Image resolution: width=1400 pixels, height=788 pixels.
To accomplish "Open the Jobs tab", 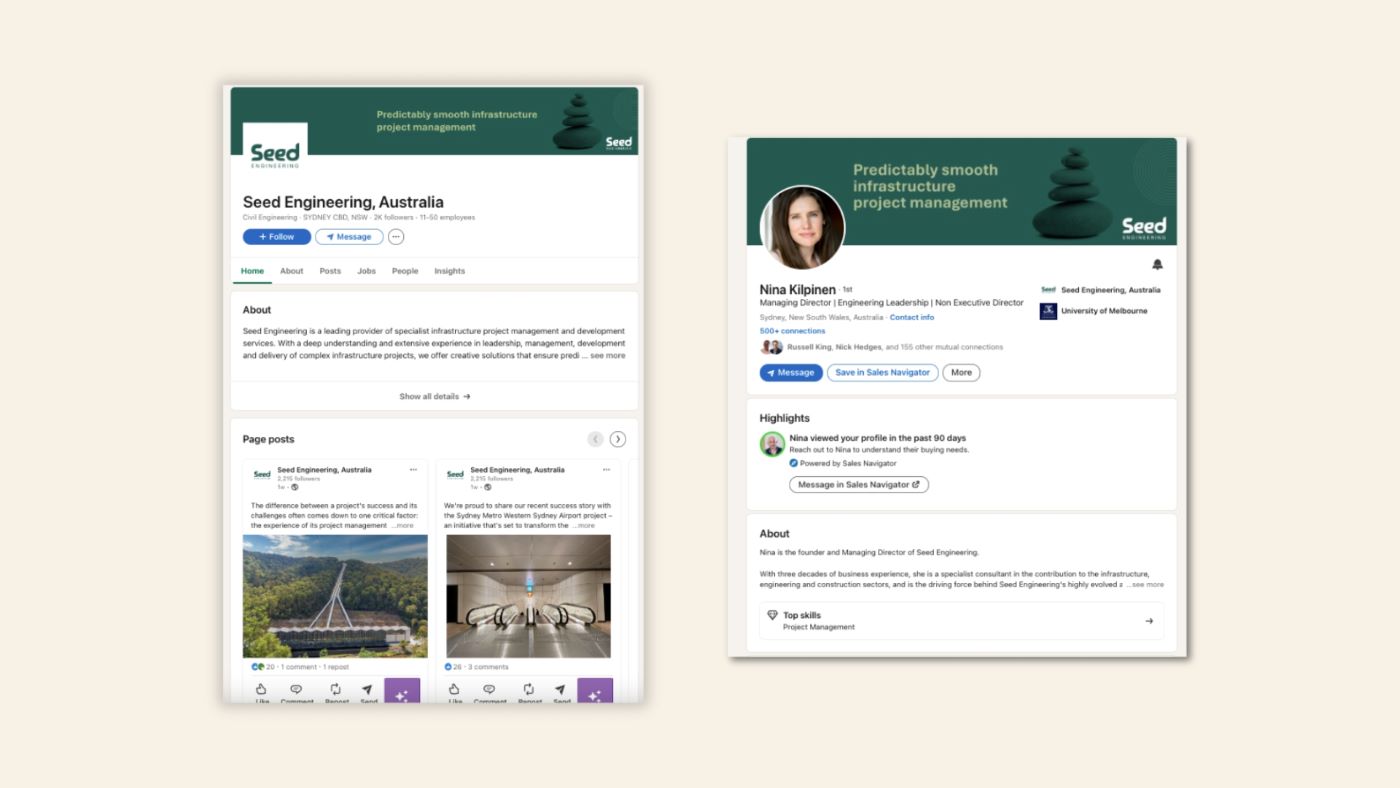I will (x=367, y=271).
